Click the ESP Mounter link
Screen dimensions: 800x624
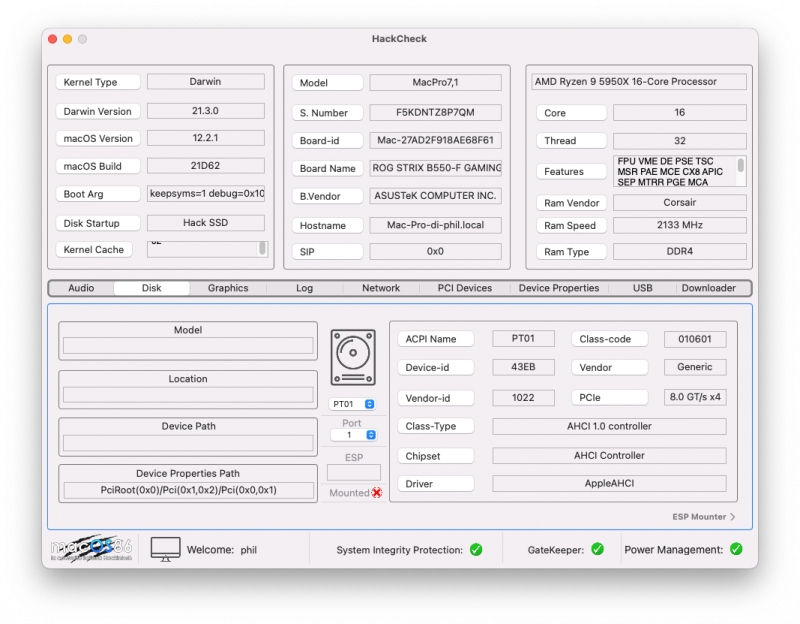pyautogui.click(x=699, y=517)
